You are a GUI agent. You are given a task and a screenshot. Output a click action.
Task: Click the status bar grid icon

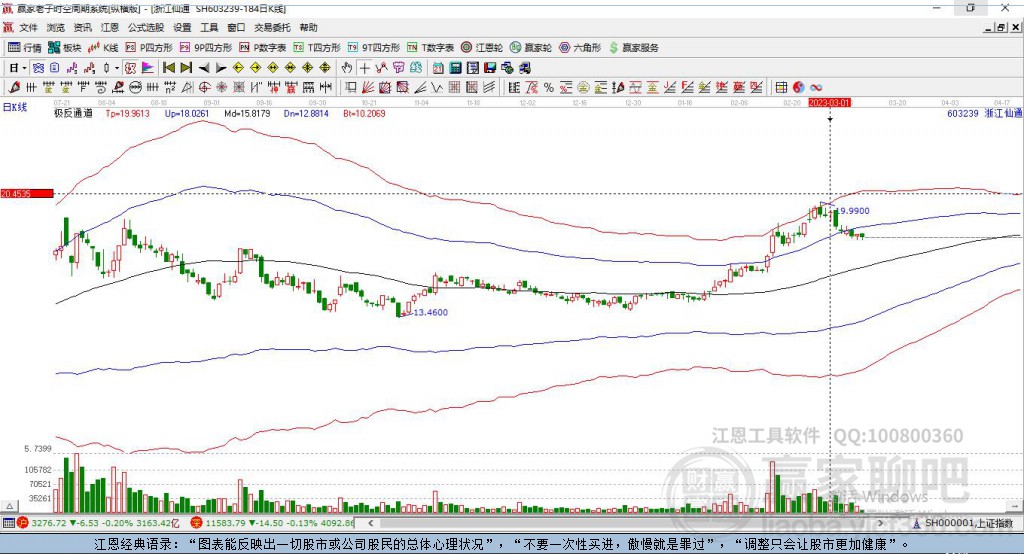(x=8, y=523)
